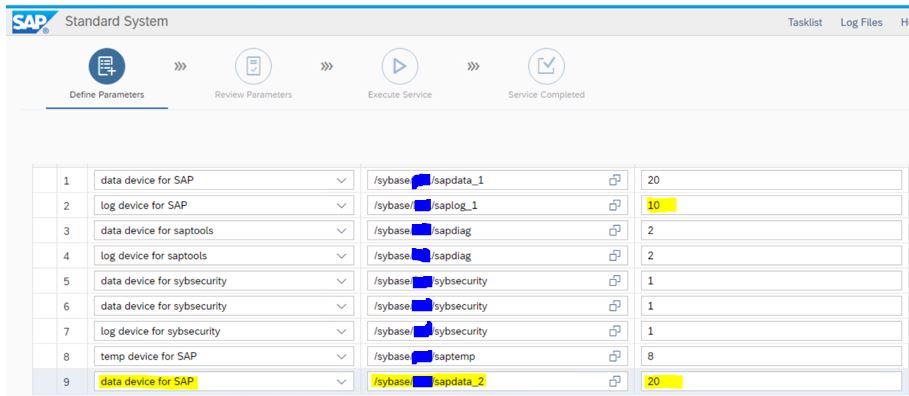This screenshot has height=396, width=909.
Task: Edit size field of row 2 with 10
Action: pyautogui.click(x=771, y=205)
